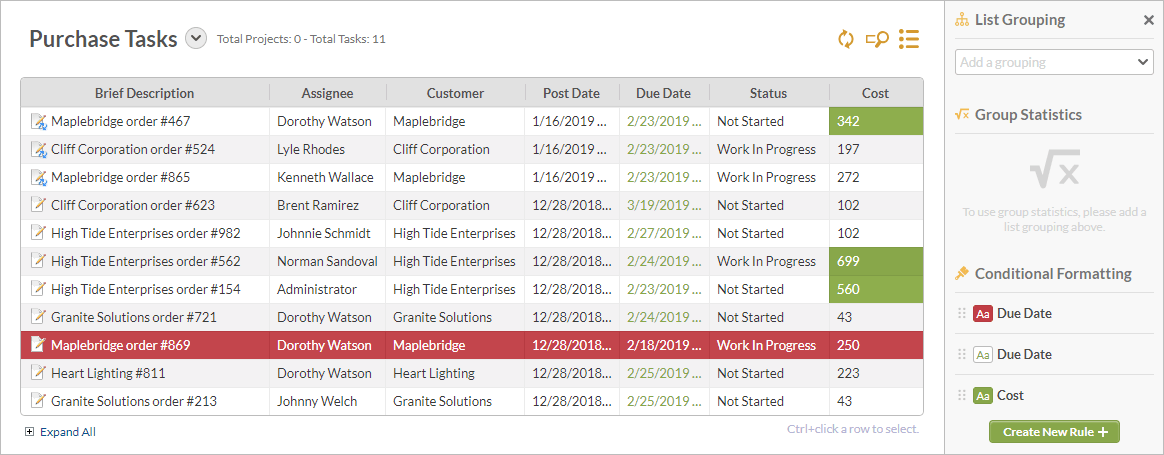Open the Add a grouping dropdown

tap(1054, 62)
